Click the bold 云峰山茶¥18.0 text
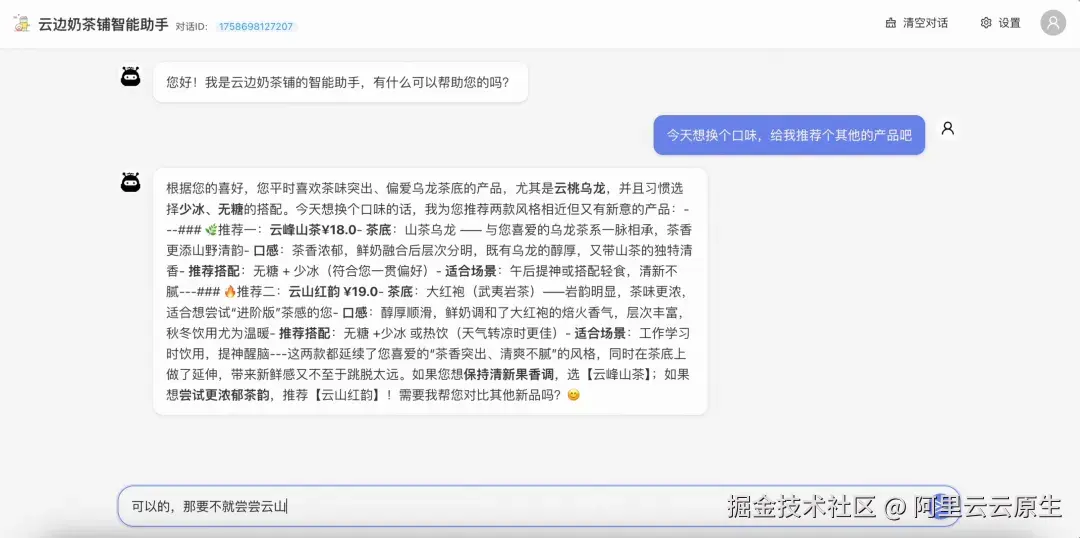Viewport: 1080px width, 538px height. (313, 230)
